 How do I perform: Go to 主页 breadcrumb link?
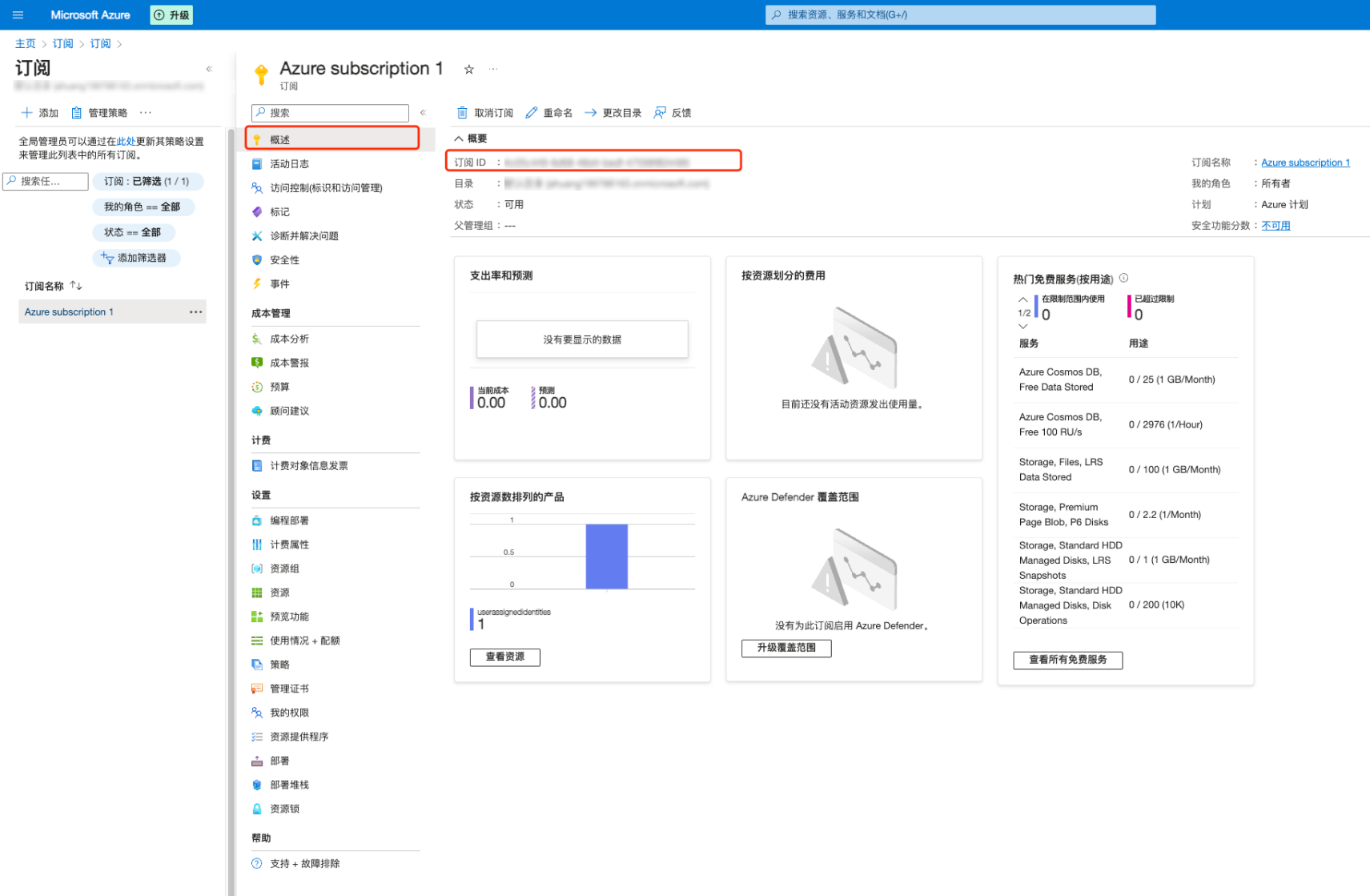coord(25,43)
